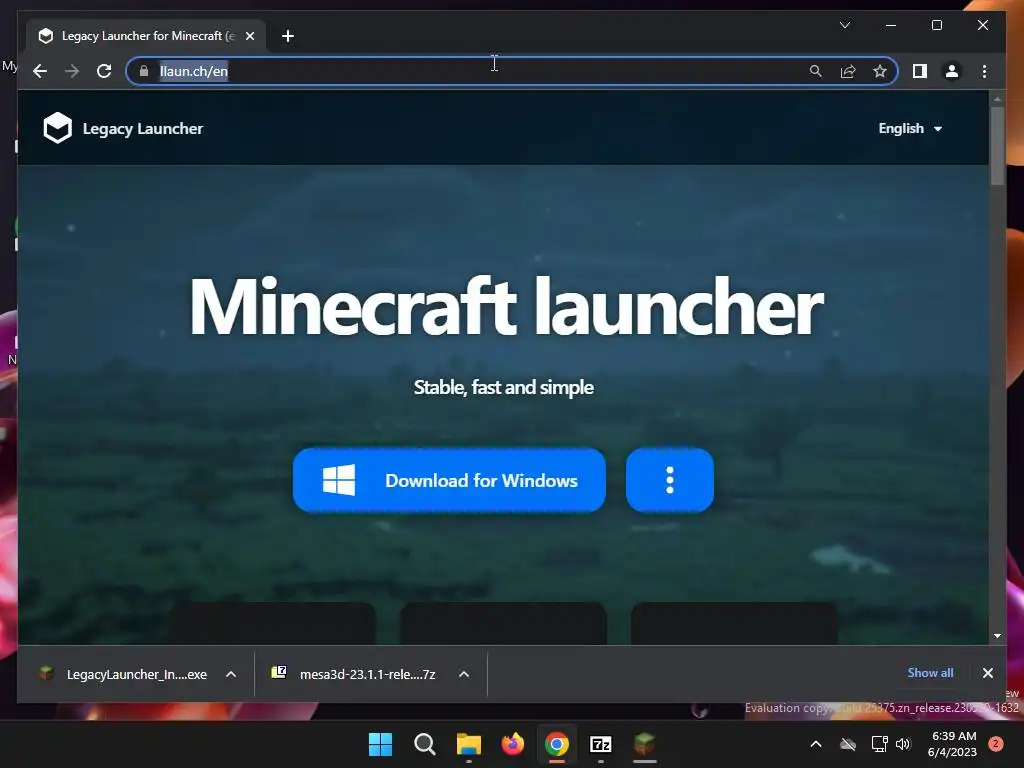Click the padlock site info icon
The width and height of the screenshot is (1024, 768).
(x=144, y=71)
